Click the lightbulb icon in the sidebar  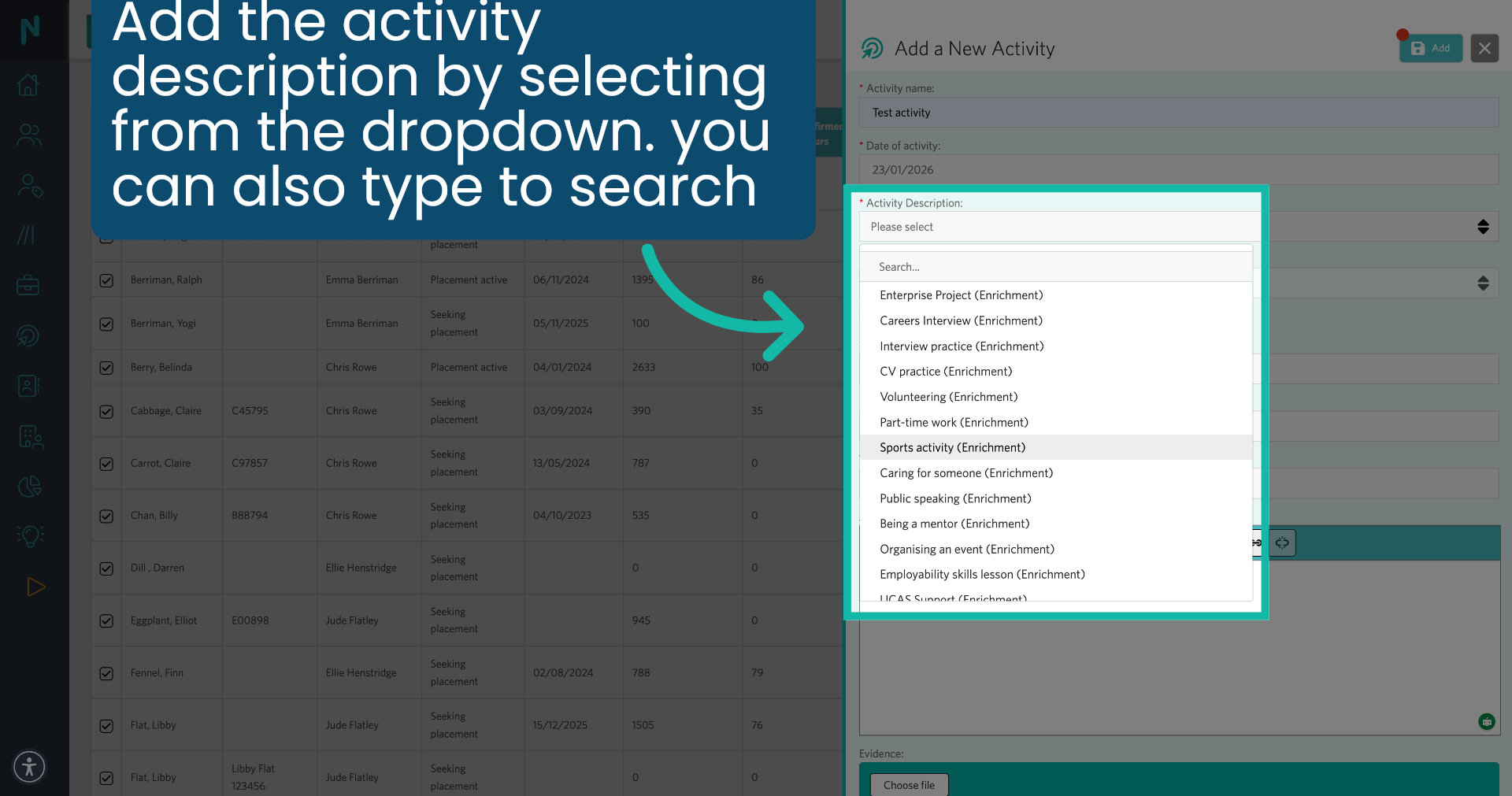[x=29, y=536]
